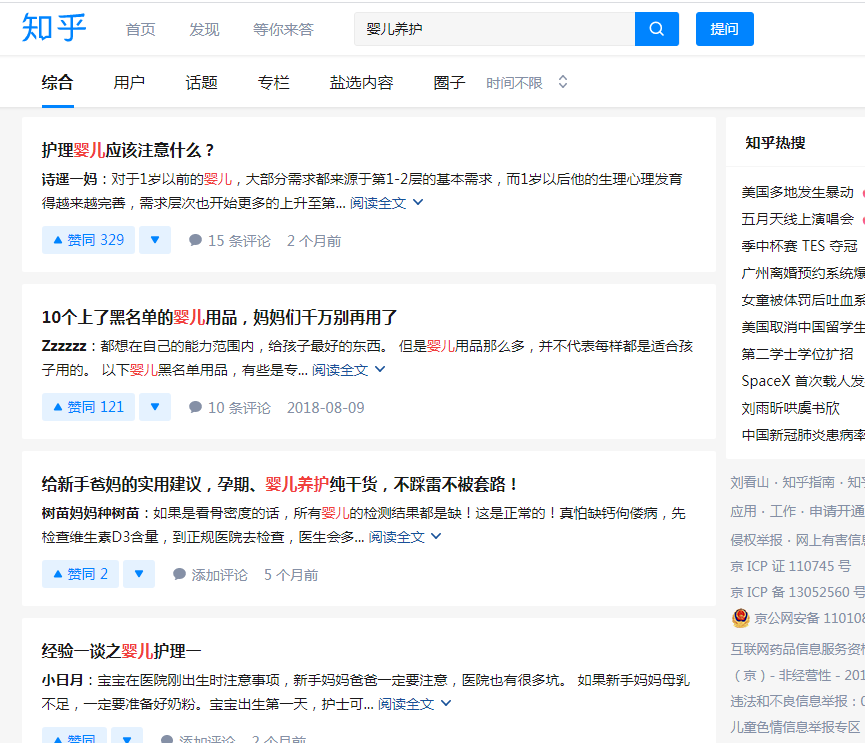The image size is (865, 743).
Task: Switch to the 圈子 tab
Action: [x=449, y=83]
